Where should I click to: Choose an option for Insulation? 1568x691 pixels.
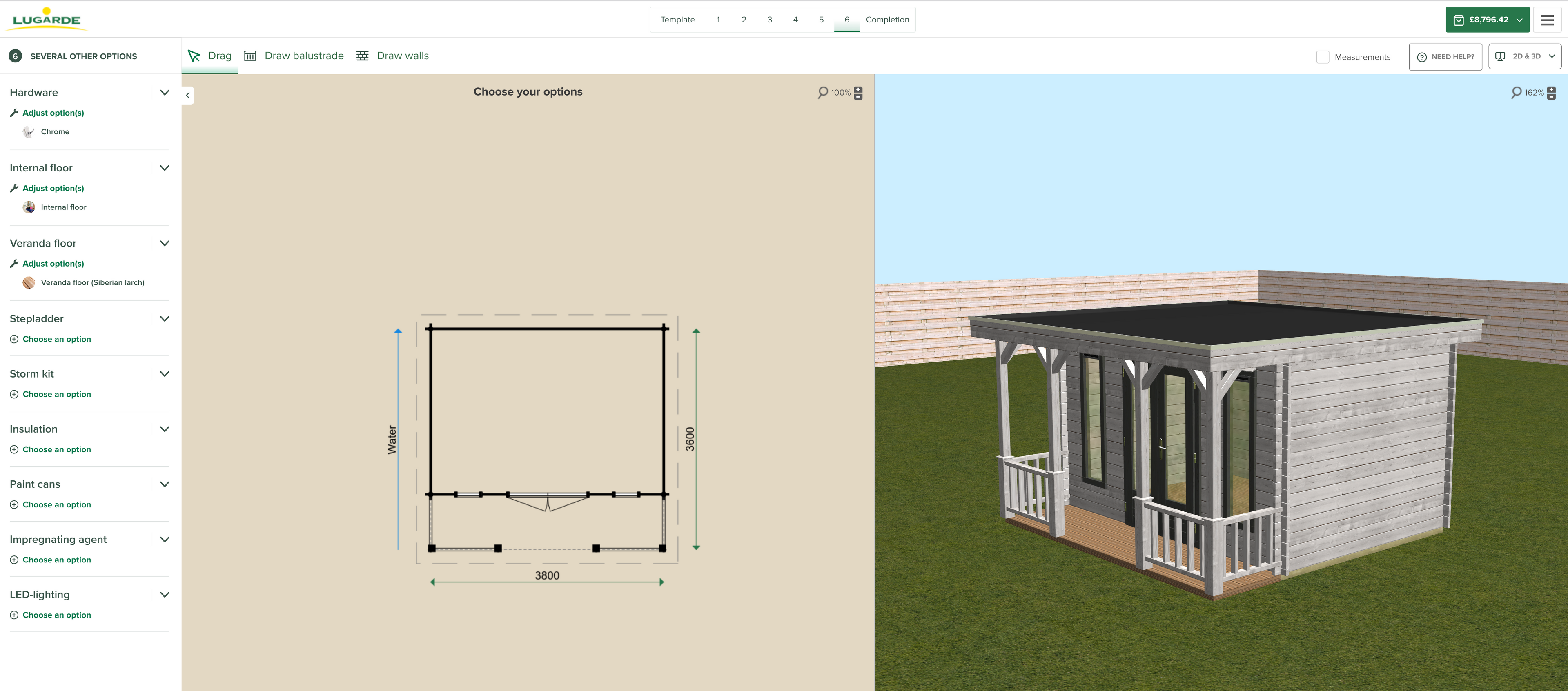[56, 449]
